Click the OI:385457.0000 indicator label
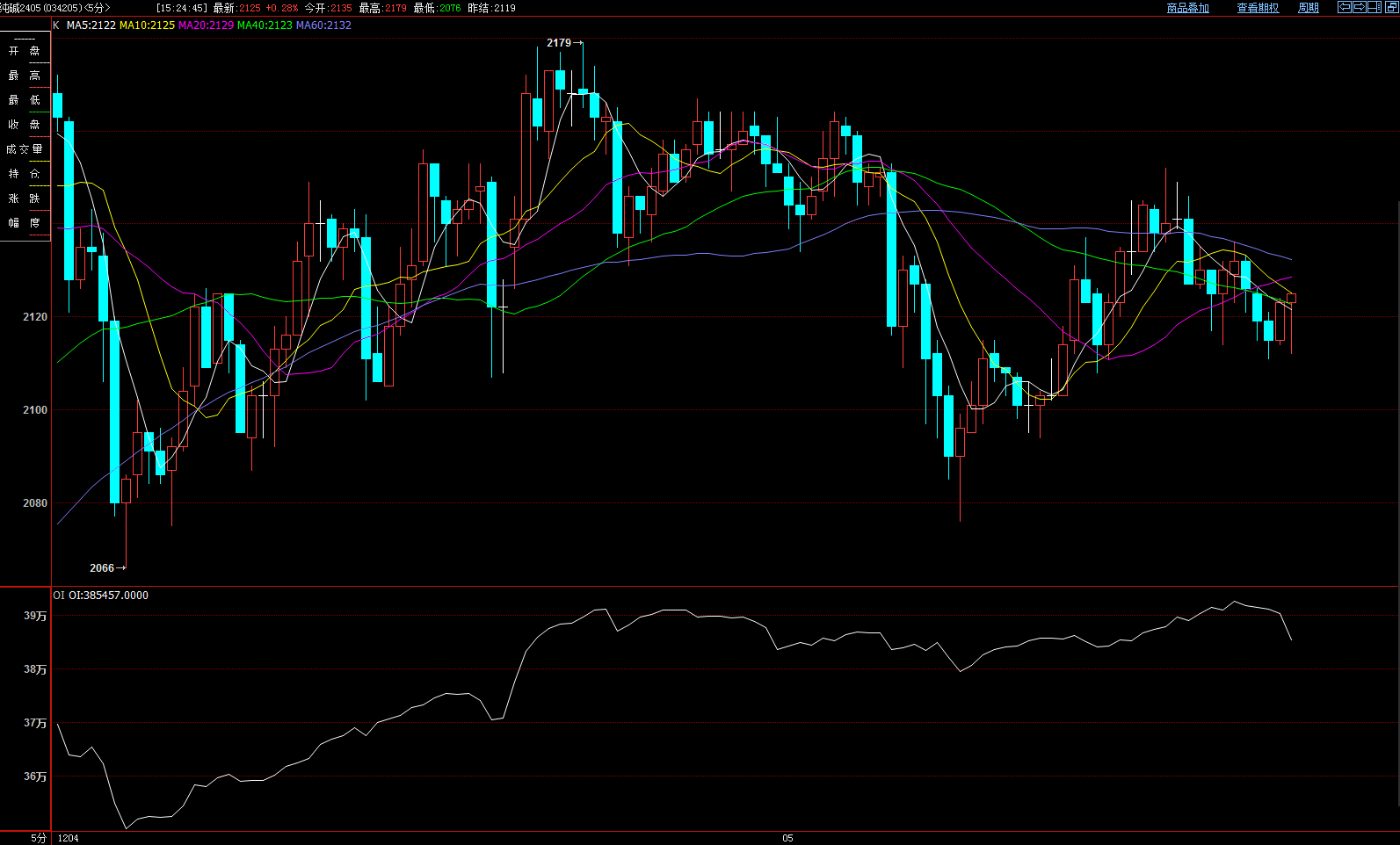The image size is (1400, 845). [x=109, y=596]
